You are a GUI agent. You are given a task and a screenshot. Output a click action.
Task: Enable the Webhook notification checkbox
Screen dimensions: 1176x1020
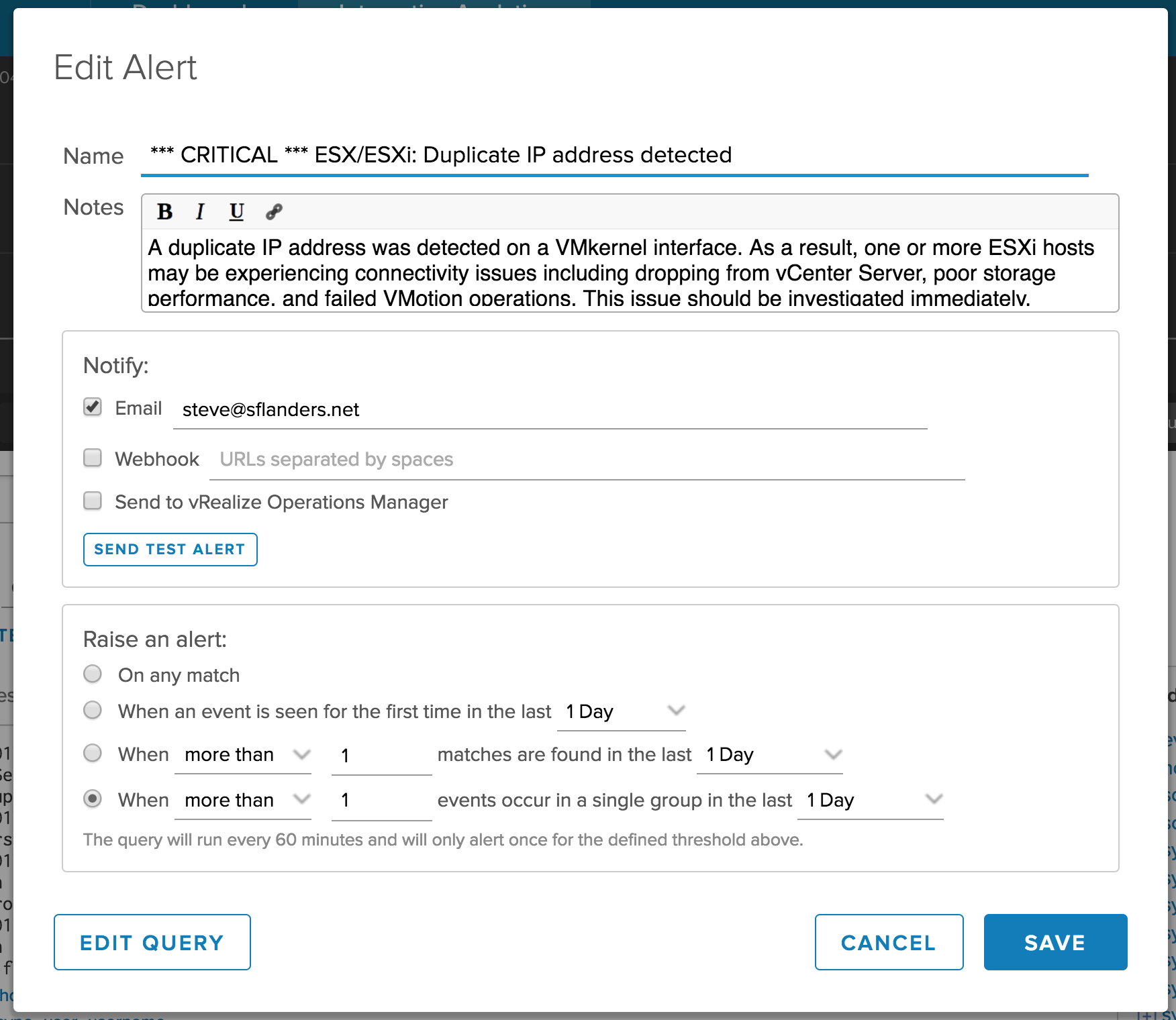tap(93, 458)
